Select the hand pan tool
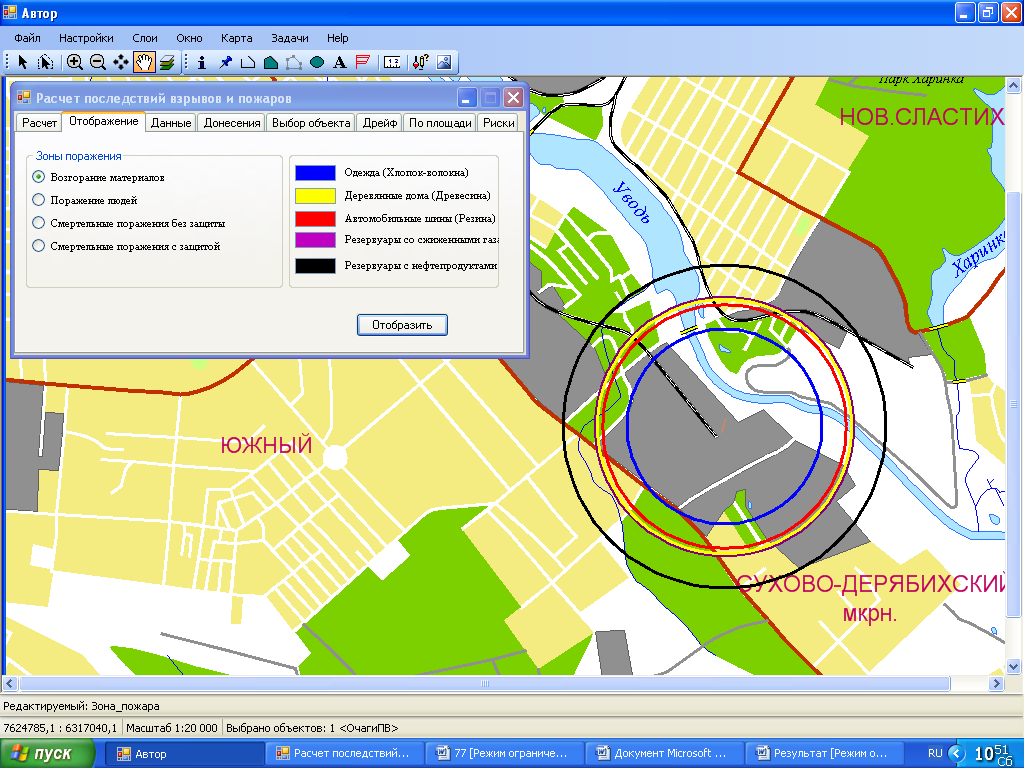This screenshot has width=1024, height=768. pos(144,62)
